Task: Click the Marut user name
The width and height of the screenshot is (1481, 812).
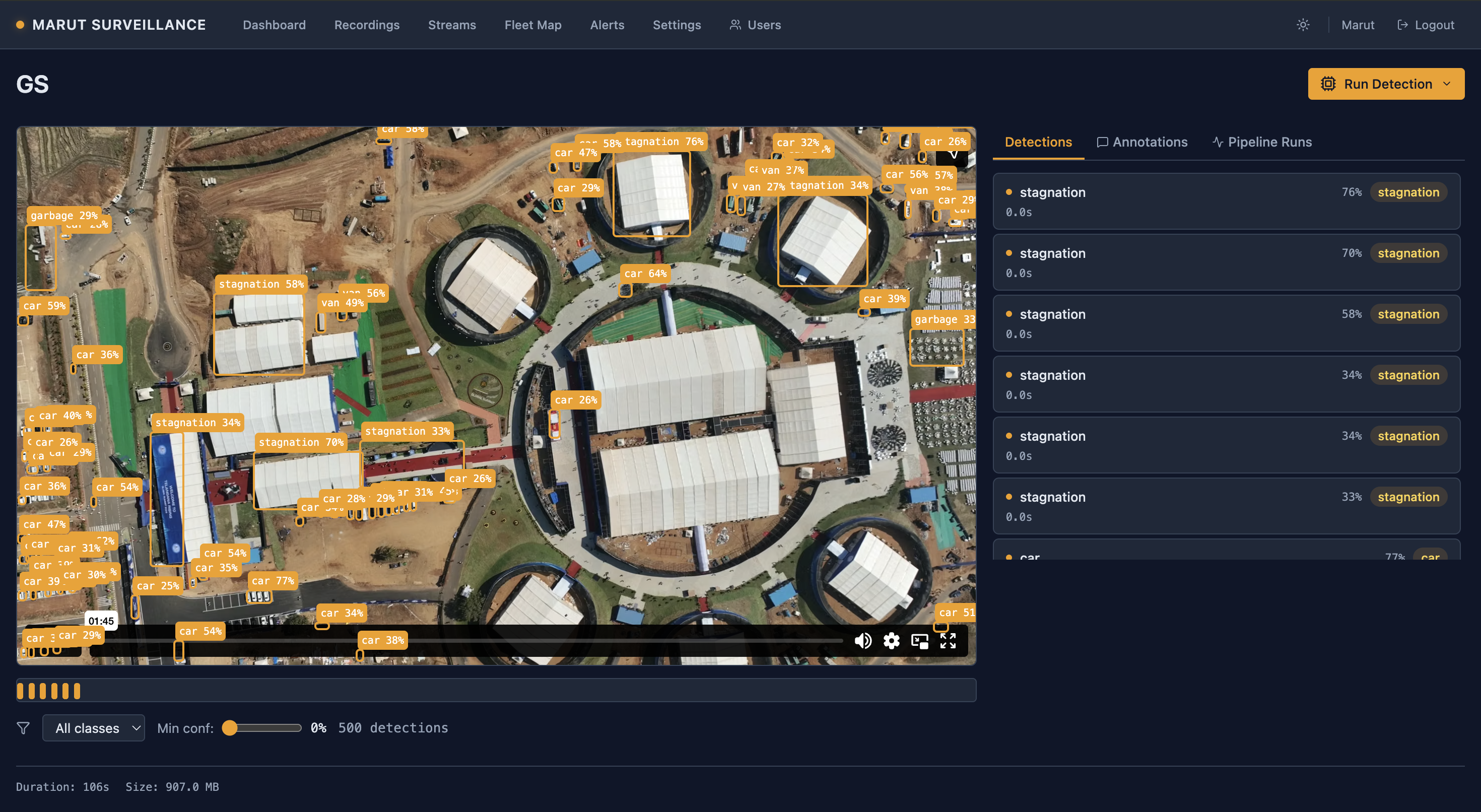Action: pyautogui.click(x=1358, y=25)
